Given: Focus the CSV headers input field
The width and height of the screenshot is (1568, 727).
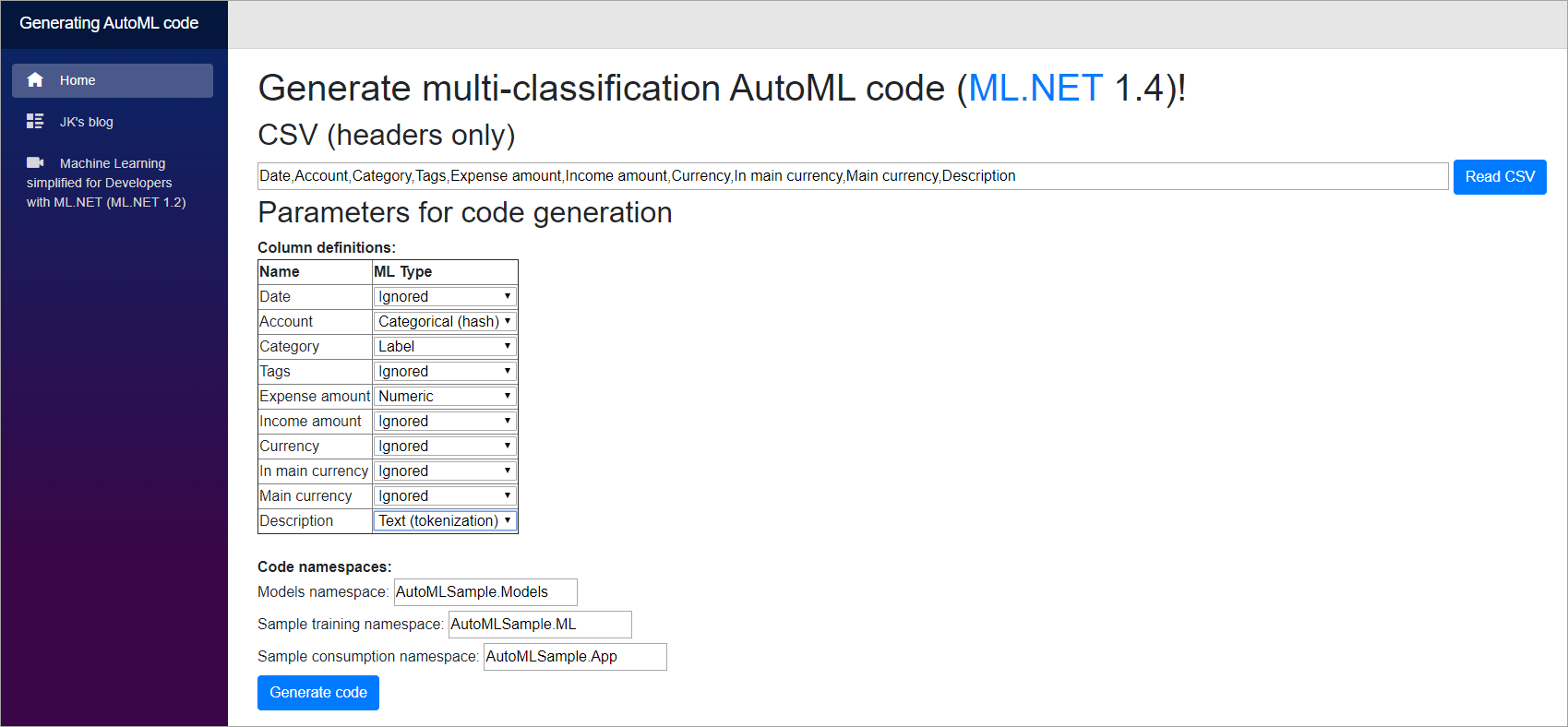Looking at the screenshot, I should (x=853, y=176).
